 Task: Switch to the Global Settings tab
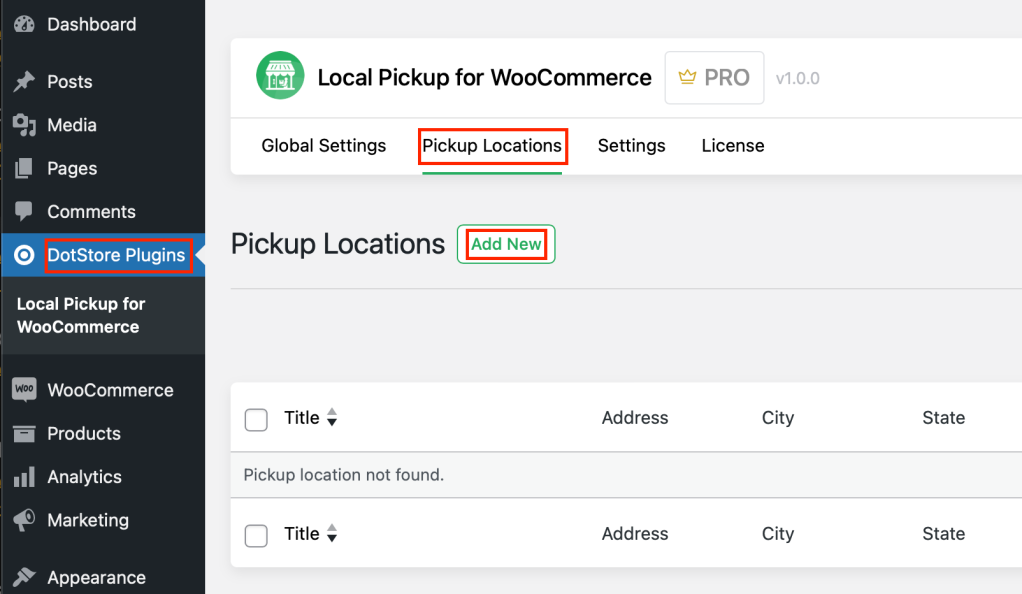coord(324,145)
